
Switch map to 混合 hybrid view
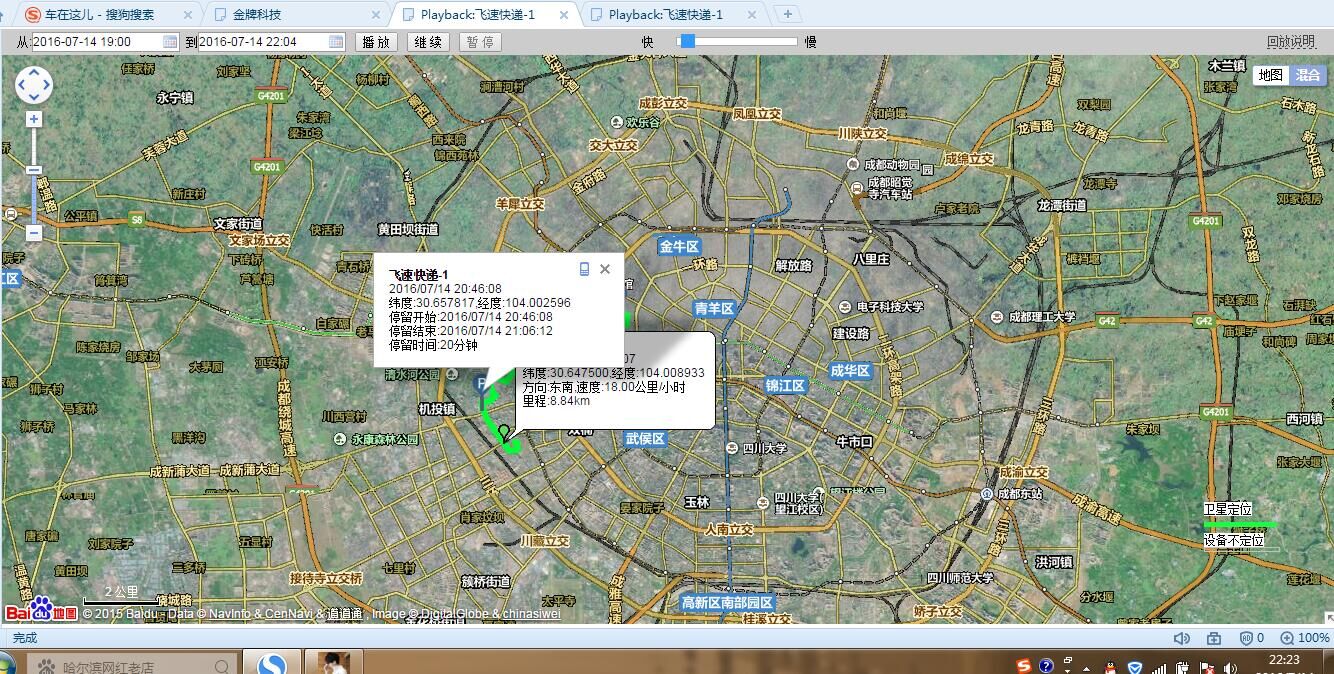(1307, 75)
